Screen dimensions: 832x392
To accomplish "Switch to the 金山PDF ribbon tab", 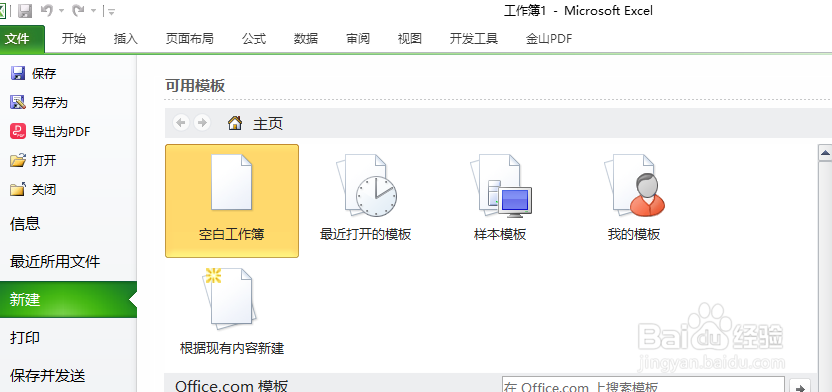I will coord(549,39).
